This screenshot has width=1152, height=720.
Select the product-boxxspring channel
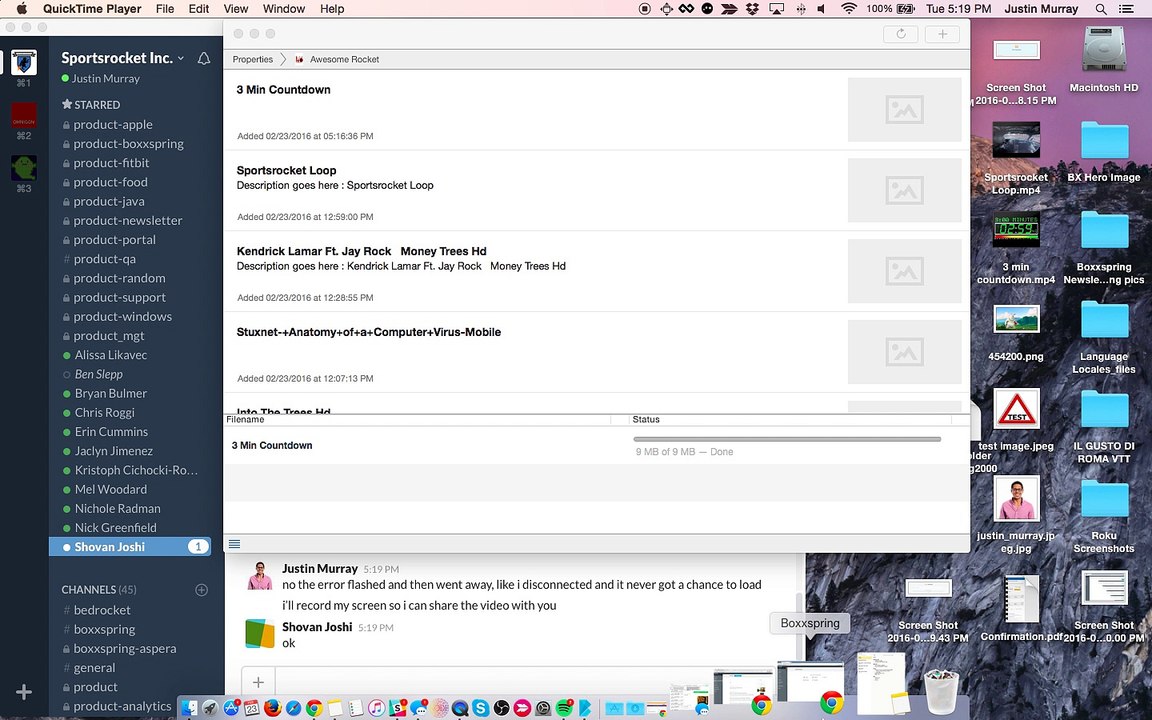(x=129, y=144)
